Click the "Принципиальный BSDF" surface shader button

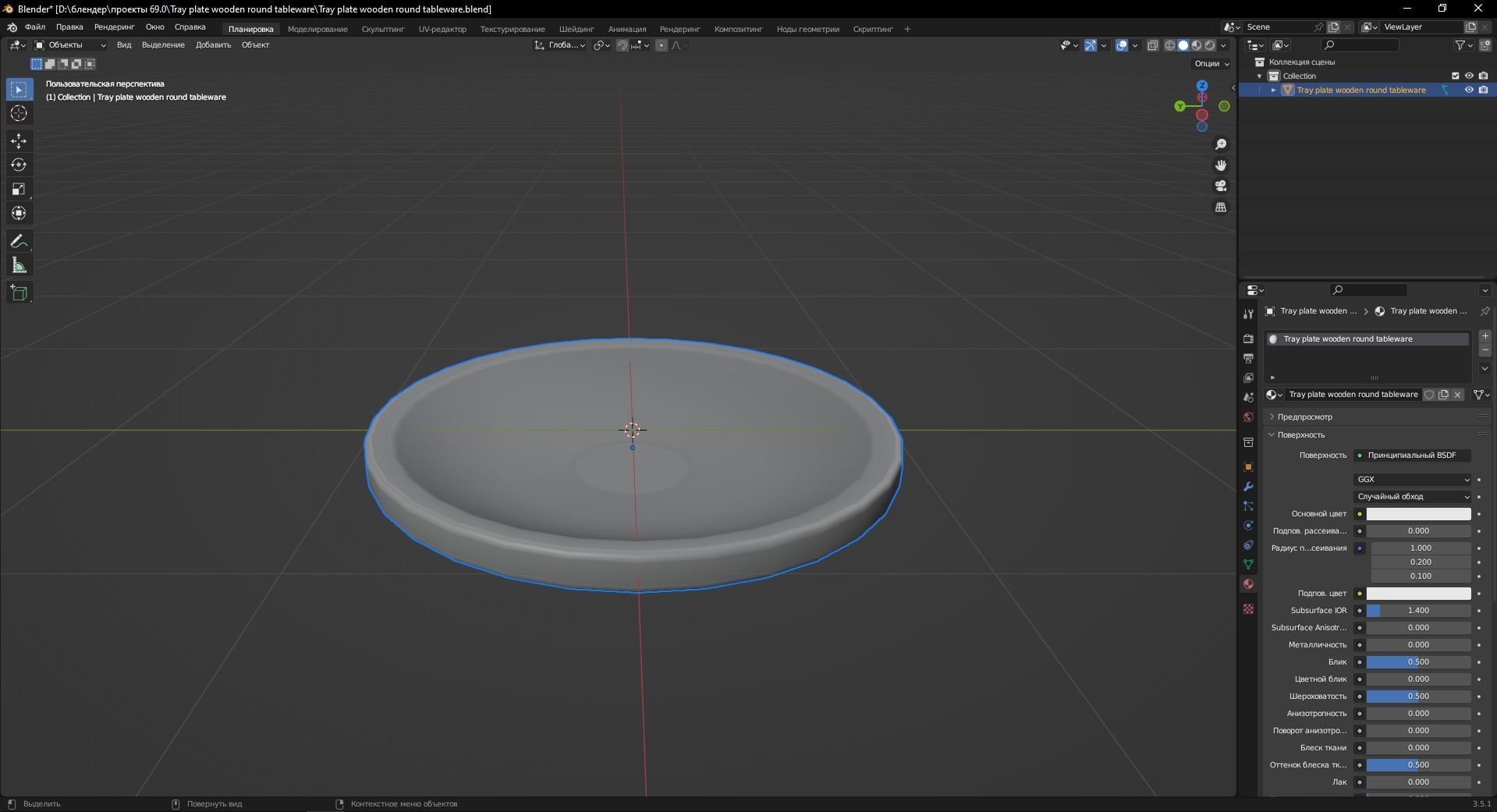(1413, 456)
